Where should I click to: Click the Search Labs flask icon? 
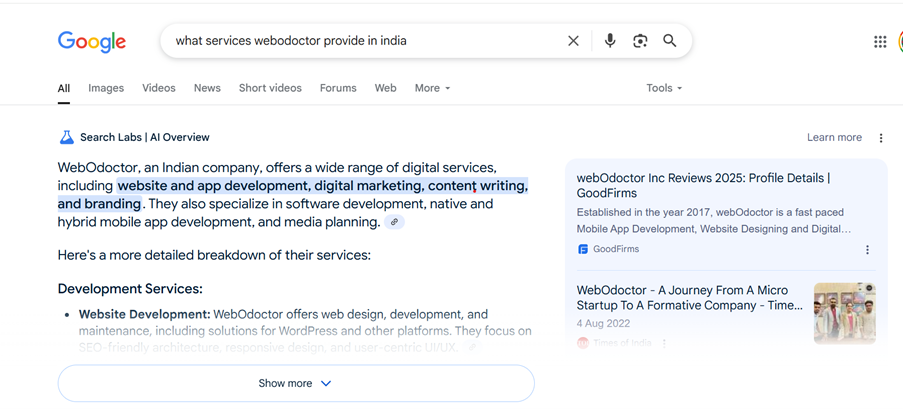coord(67,137)
